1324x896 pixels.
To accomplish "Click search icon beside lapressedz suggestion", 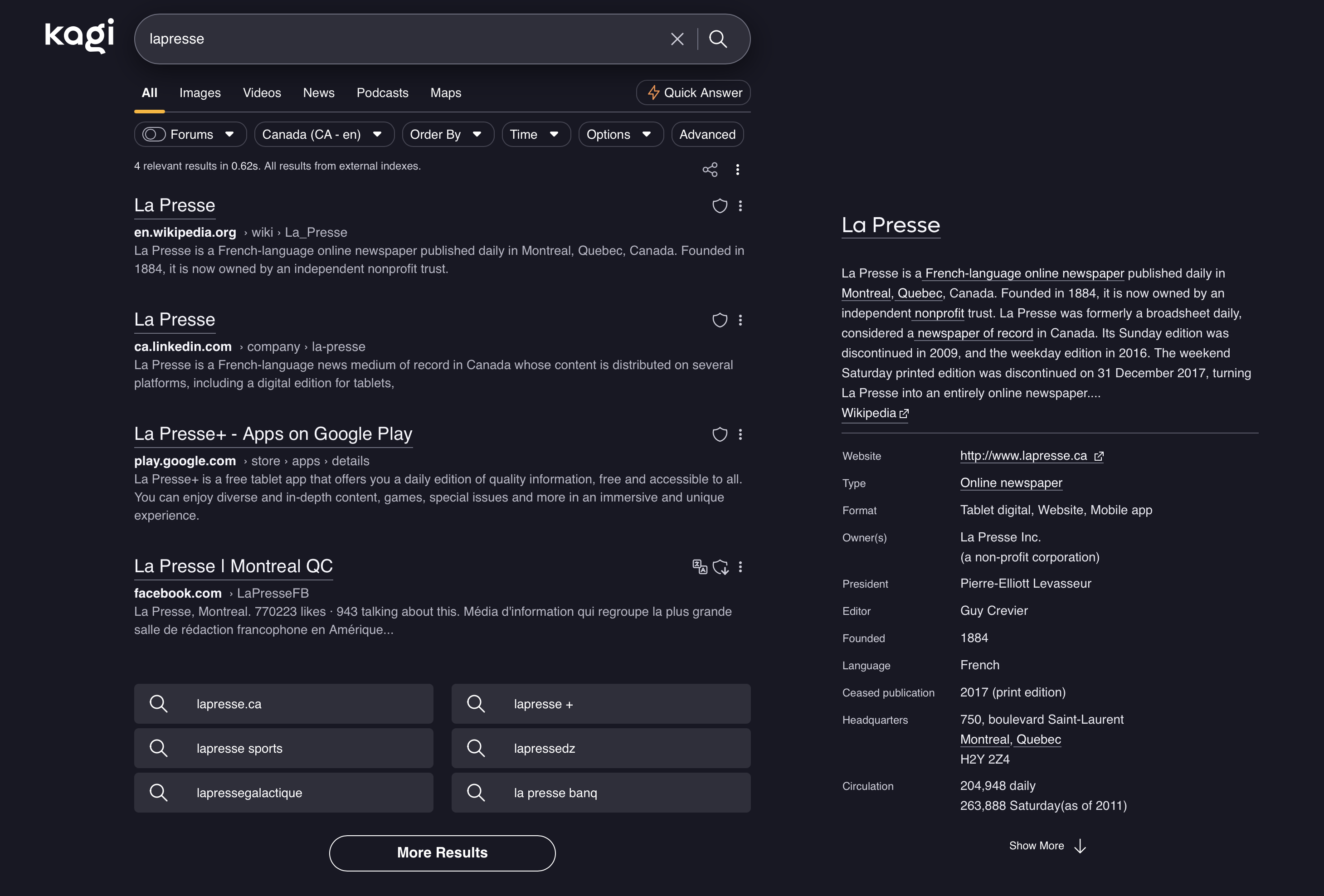I will (x=476, y=749).
